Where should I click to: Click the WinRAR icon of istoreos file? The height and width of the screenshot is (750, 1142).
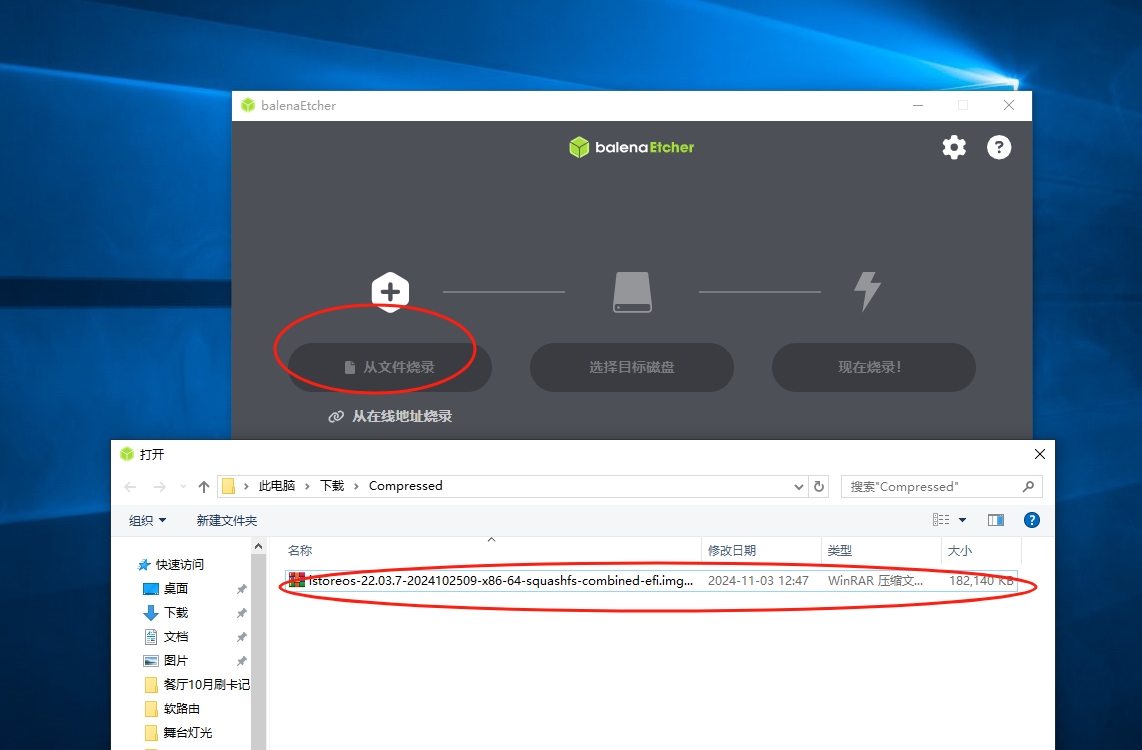click(x=296, y=580)
